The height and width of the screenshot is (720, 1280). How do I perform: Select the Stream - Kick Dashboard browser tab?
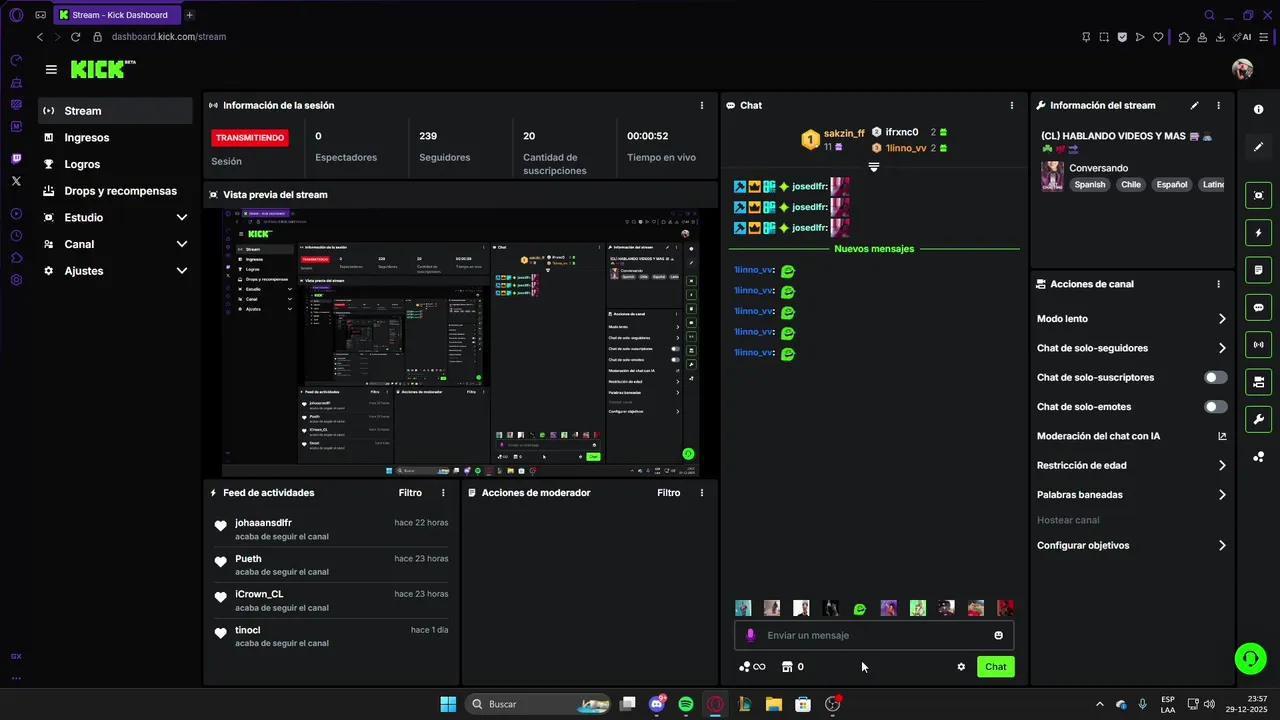117,15
